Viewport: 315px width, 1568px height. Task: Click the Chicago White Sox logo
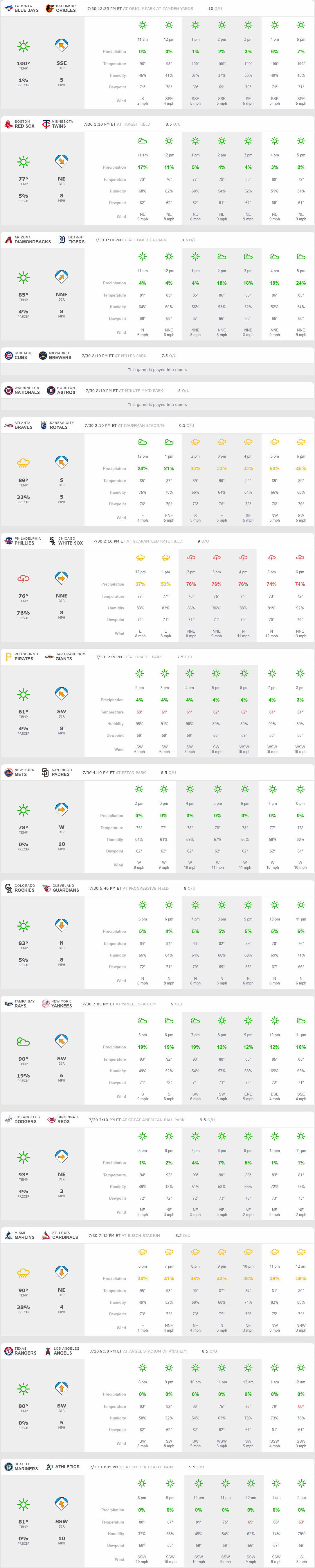coord(52,541)
